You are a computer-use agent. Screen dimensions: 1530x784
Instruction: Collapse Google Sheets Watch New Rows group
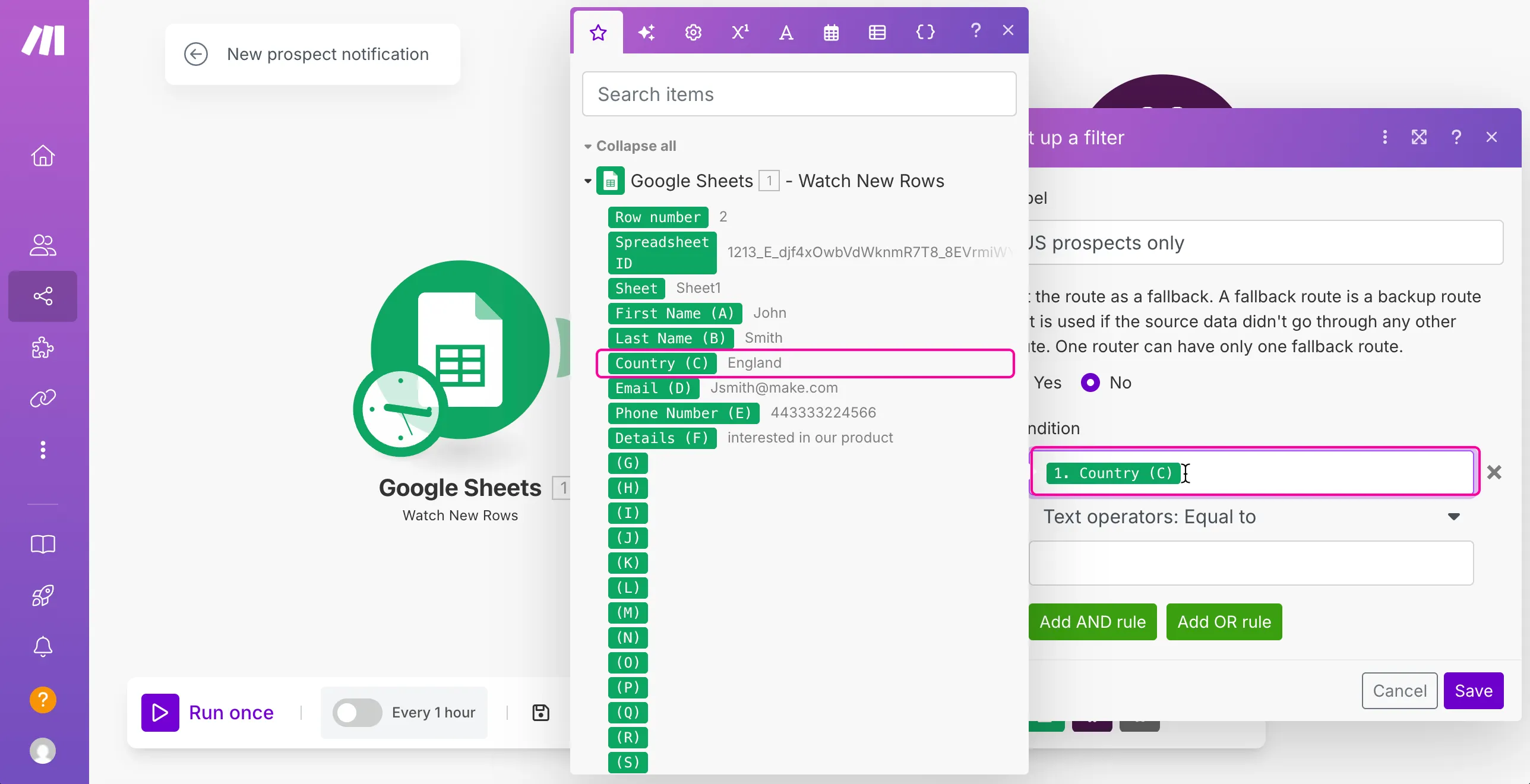coord(587,181)
